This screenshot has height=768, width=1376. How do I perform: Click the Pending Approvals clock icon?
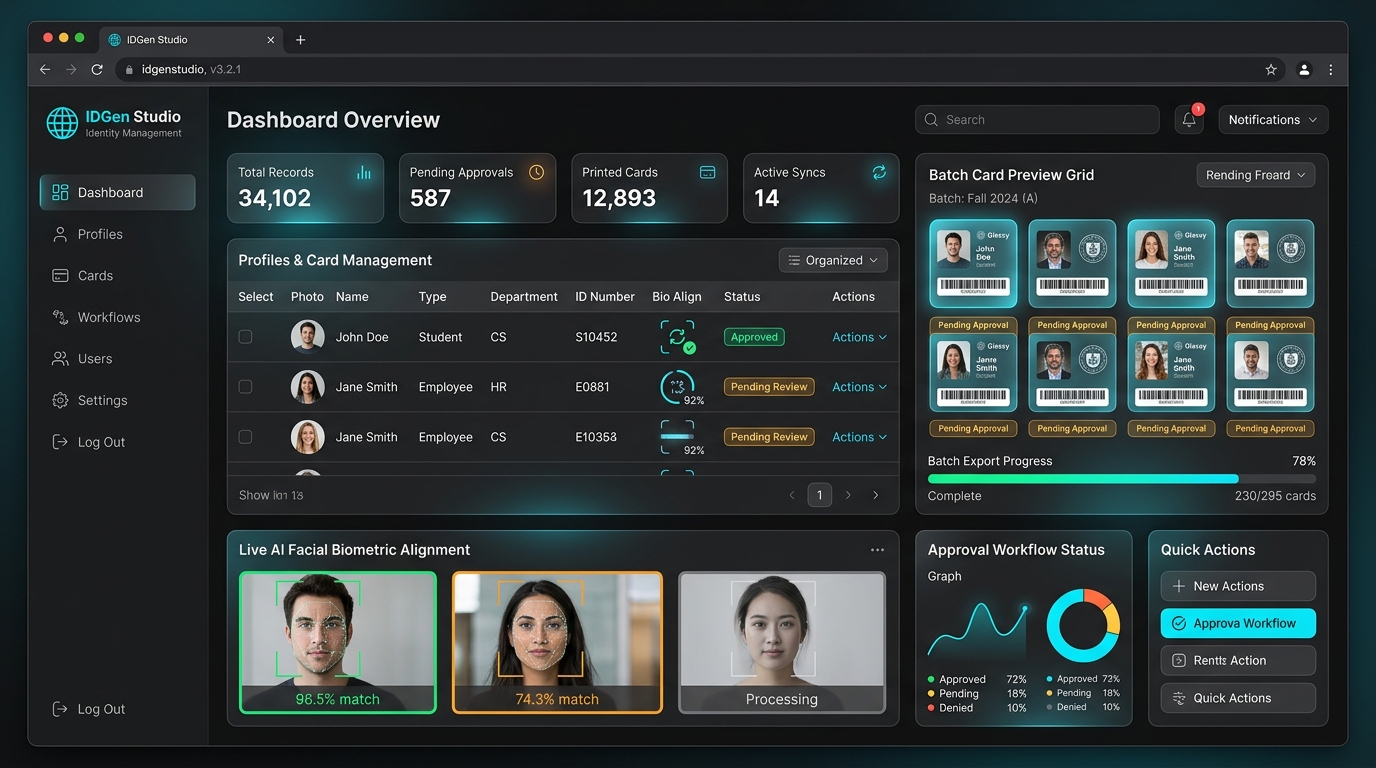click(536, 172)
